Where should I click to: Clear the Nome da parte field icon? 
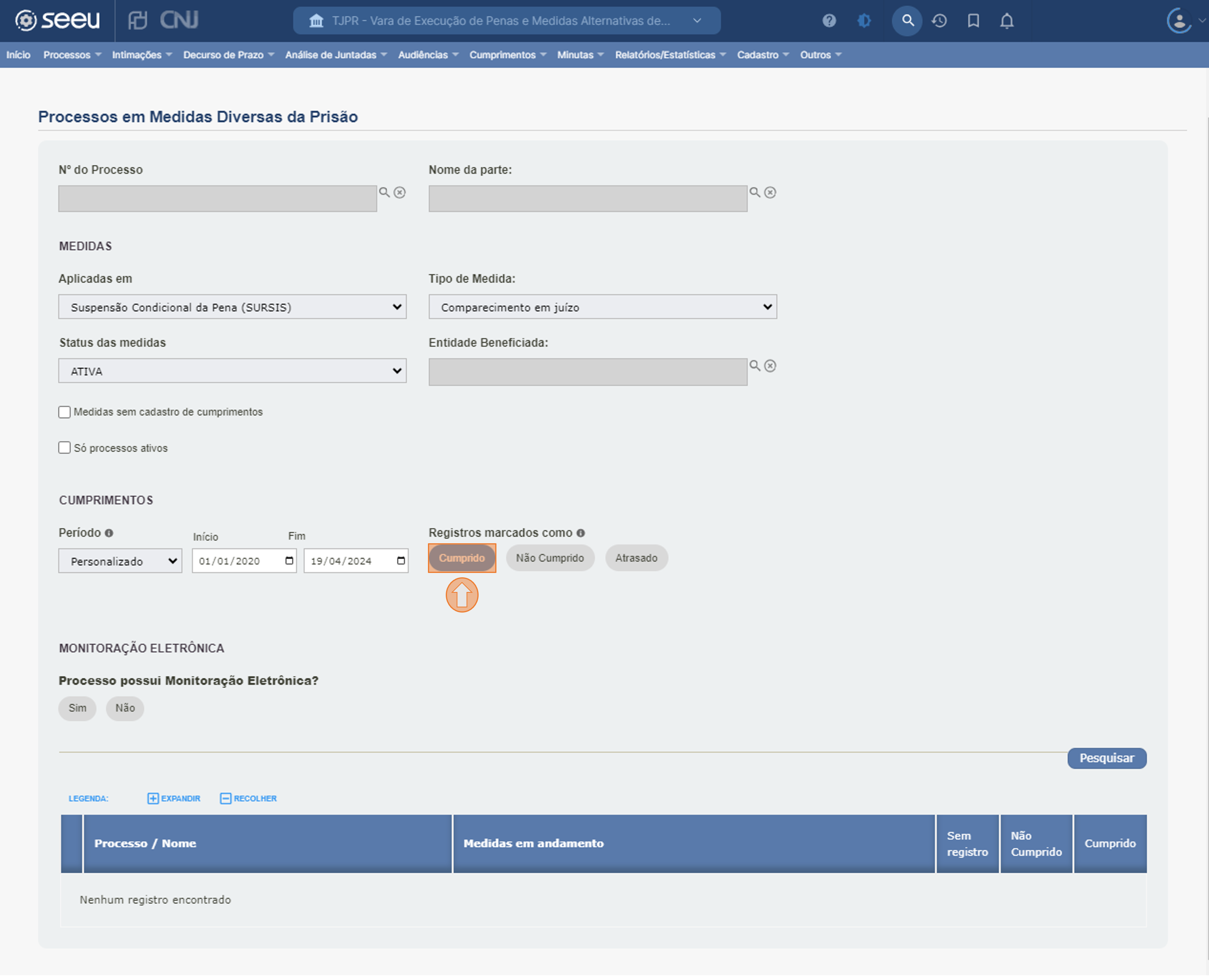click(770, 192)
